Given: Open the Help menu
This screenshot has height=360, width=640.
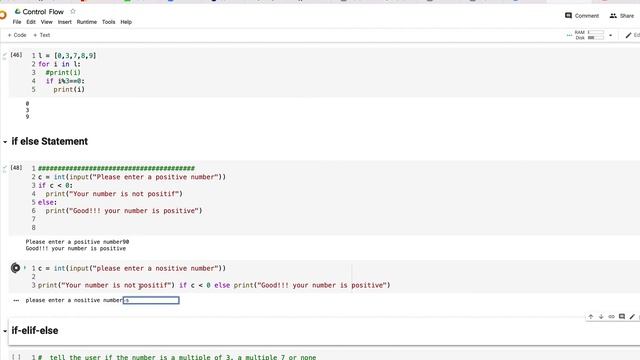Looking at the screenshot, I should [x=126, y=22].
